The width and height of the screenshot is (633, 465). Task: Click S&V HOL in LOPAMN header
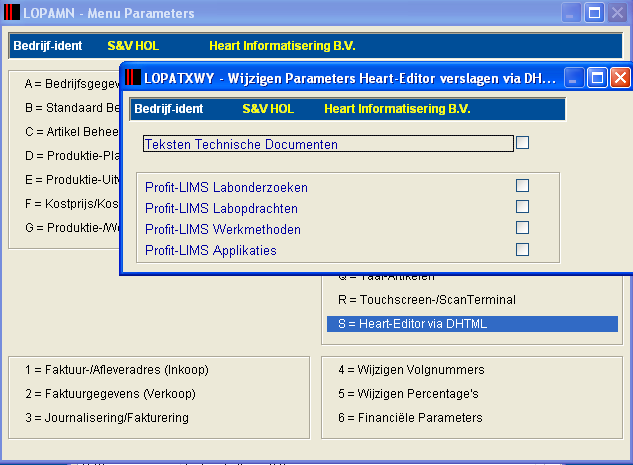[133, 46]
